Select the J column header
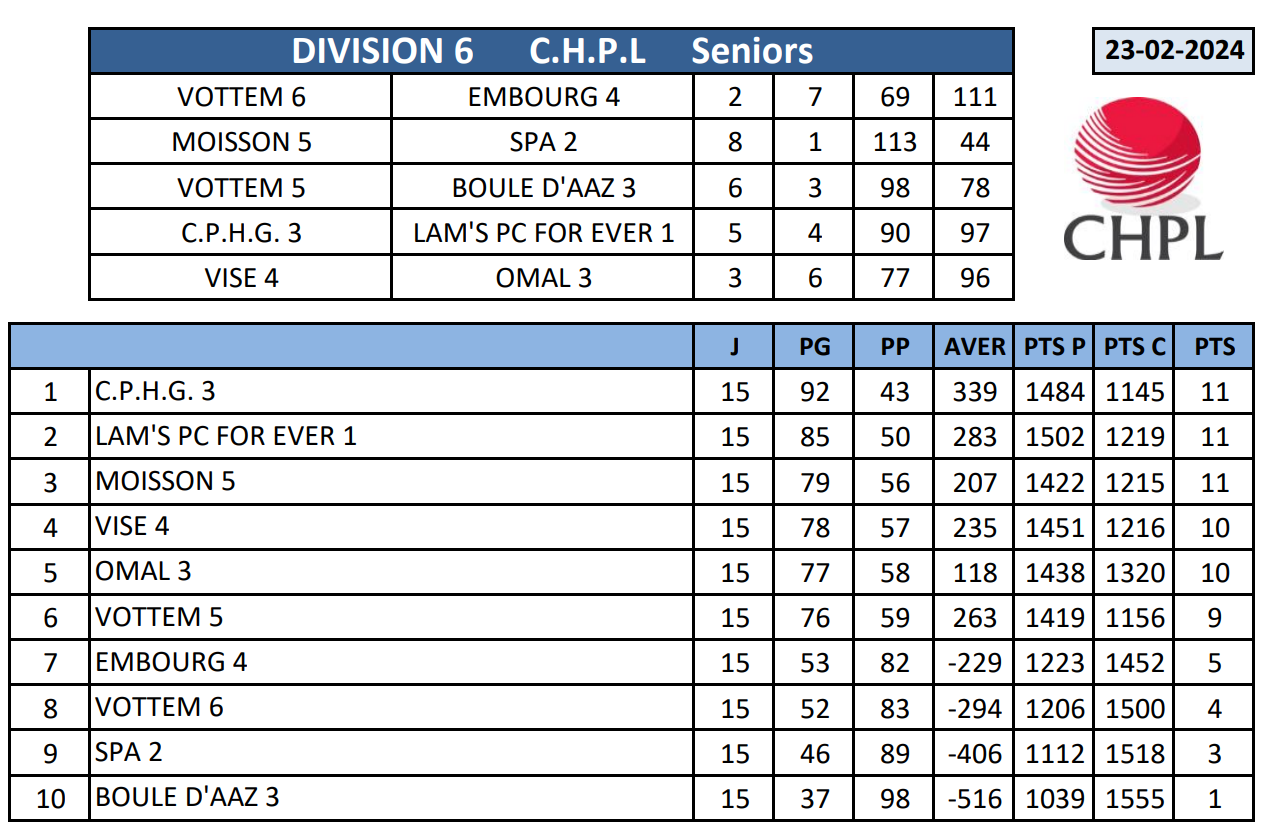1264x826 pixels. (734, 347)
